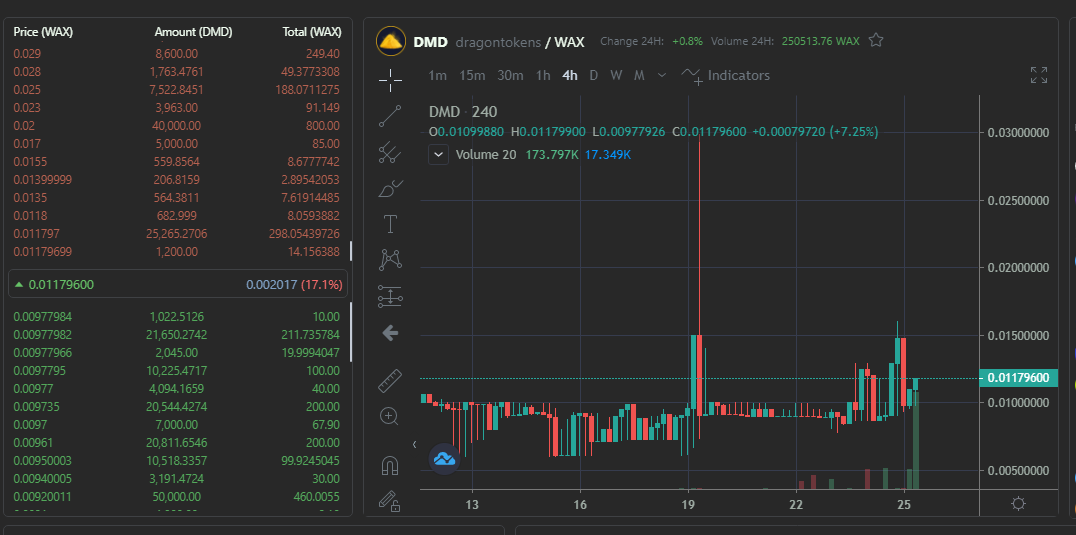
Task: Select the sell order at 0.0135
Action: point(178,198)
